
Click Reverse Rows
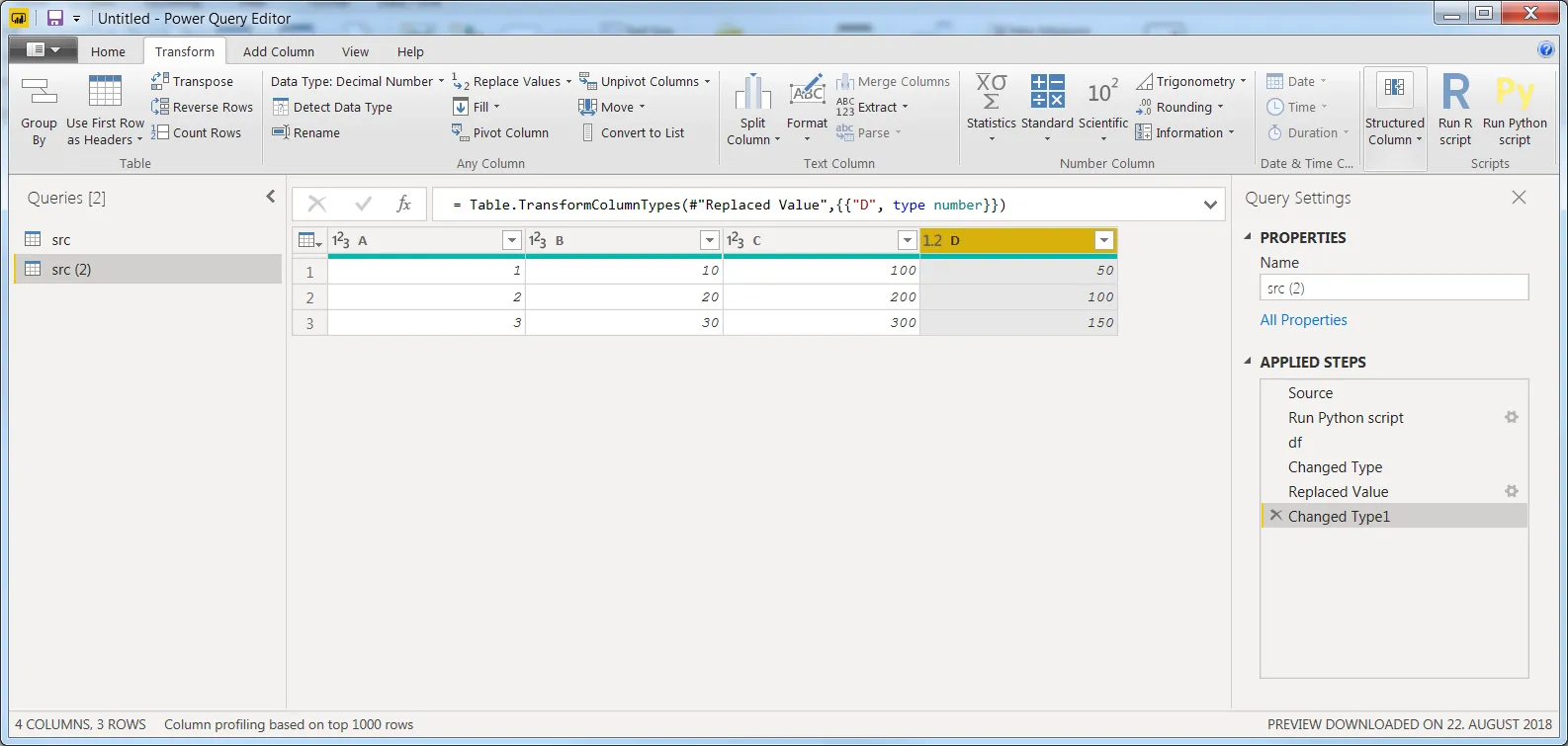tap(202, 107)
